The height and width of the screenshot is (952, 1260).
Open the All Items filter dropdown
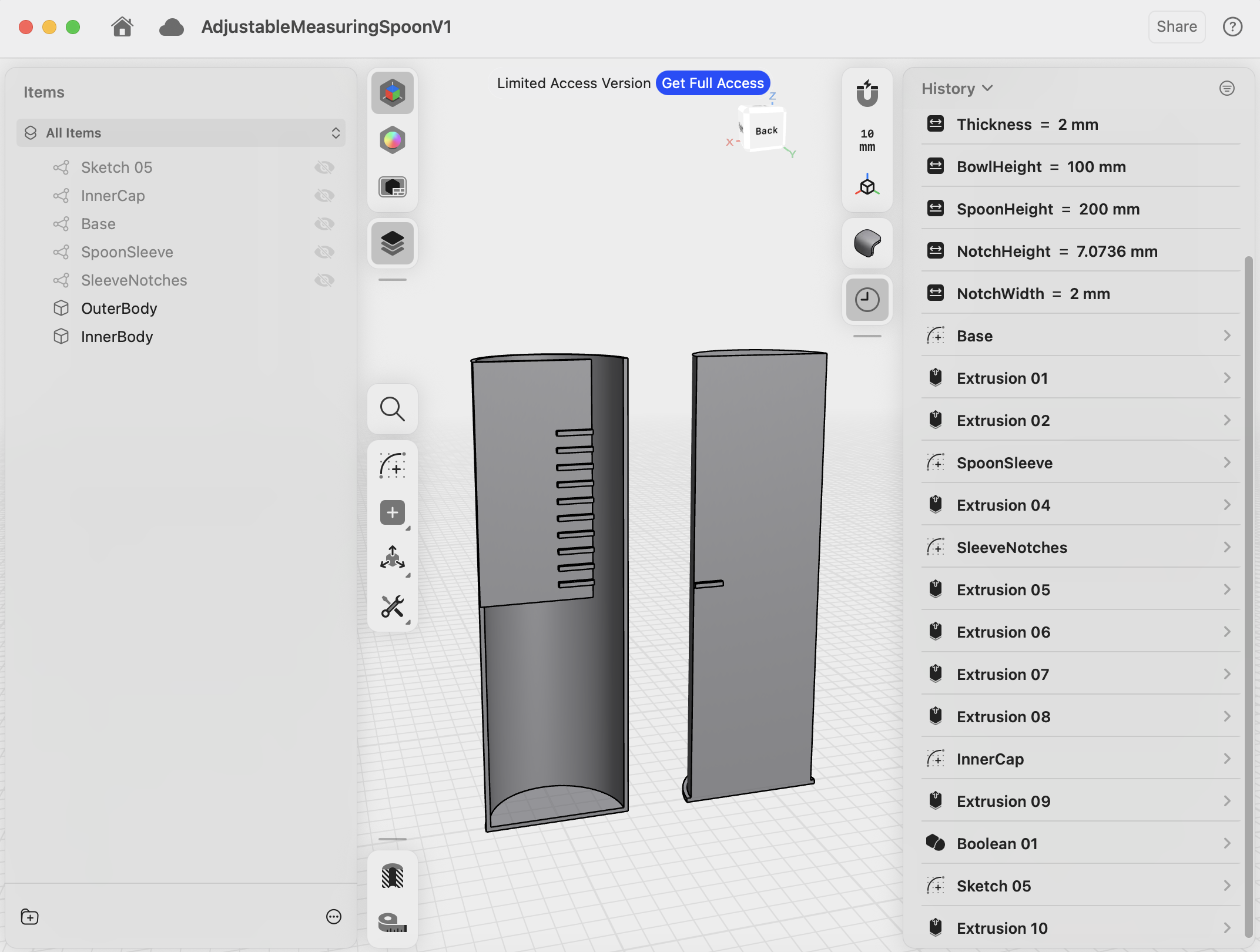(x=181, y=133)
